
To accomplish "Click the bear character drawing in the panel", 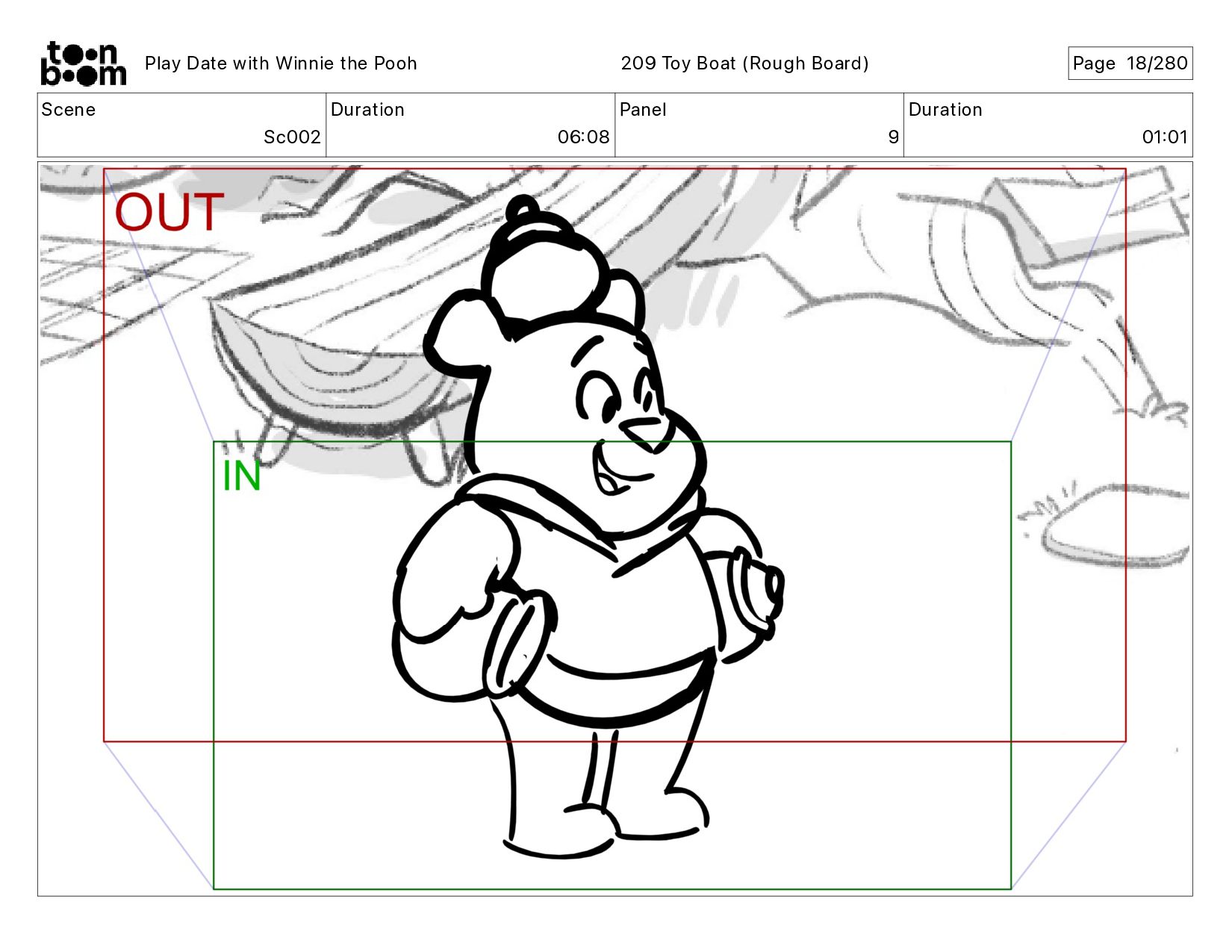I will point(588,526).
